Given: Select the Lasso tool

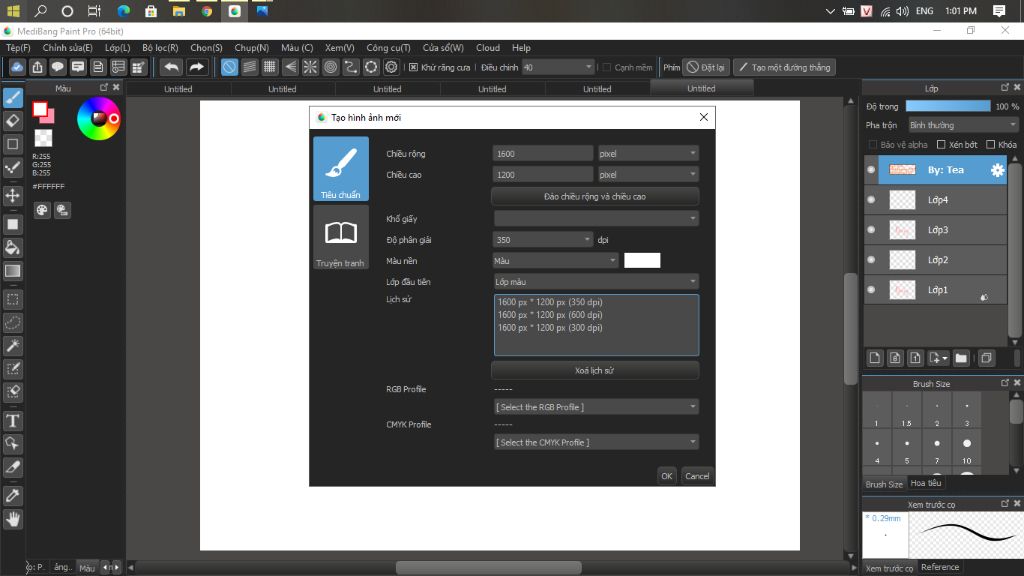Looking at the screenshot, I should tap(12, 323).
